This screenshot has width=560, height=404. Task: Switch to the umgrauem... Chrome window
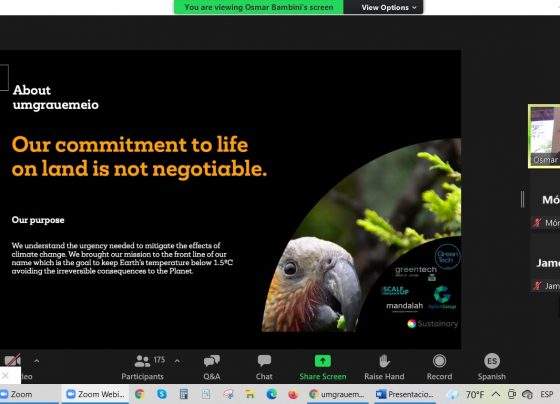[x=337, y=394]
